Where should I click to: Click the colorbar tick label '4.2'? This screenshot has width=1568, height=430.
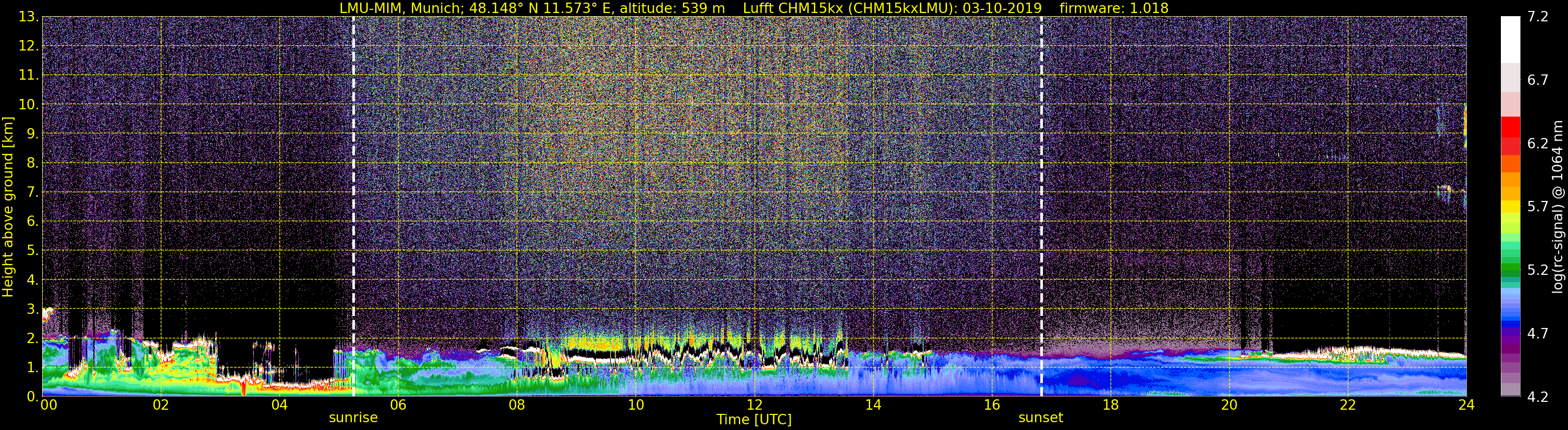click(x=1538, y=397)
